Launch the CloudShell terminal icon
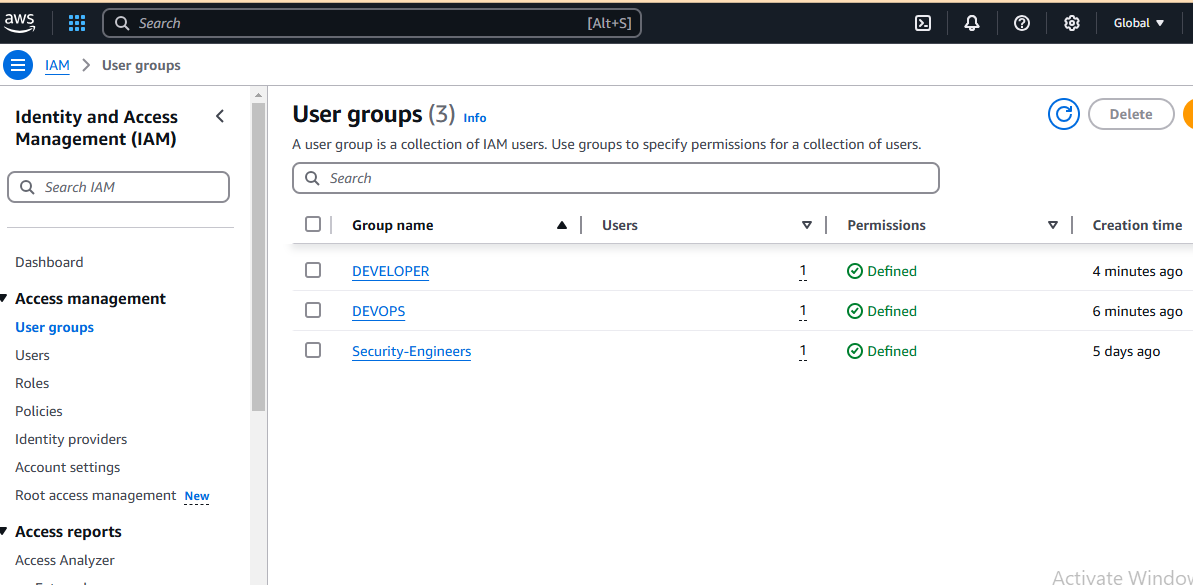Viewport: 1193px width, 585px height. [923, 23]
